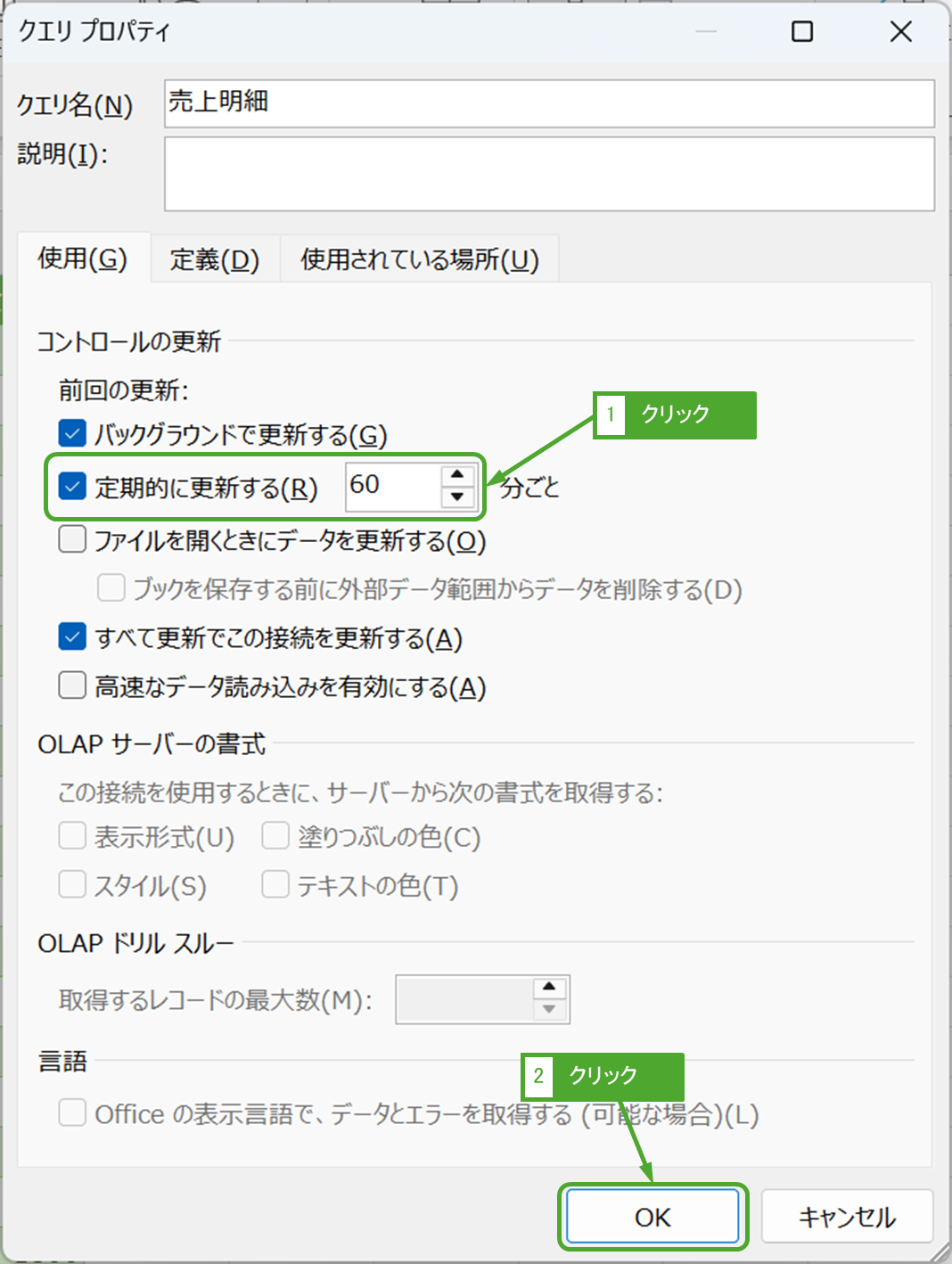This screenshot has height=1264, width=952.
Task: Decrease the refresh interval with down arrow
Action: (x=458, y=498)
